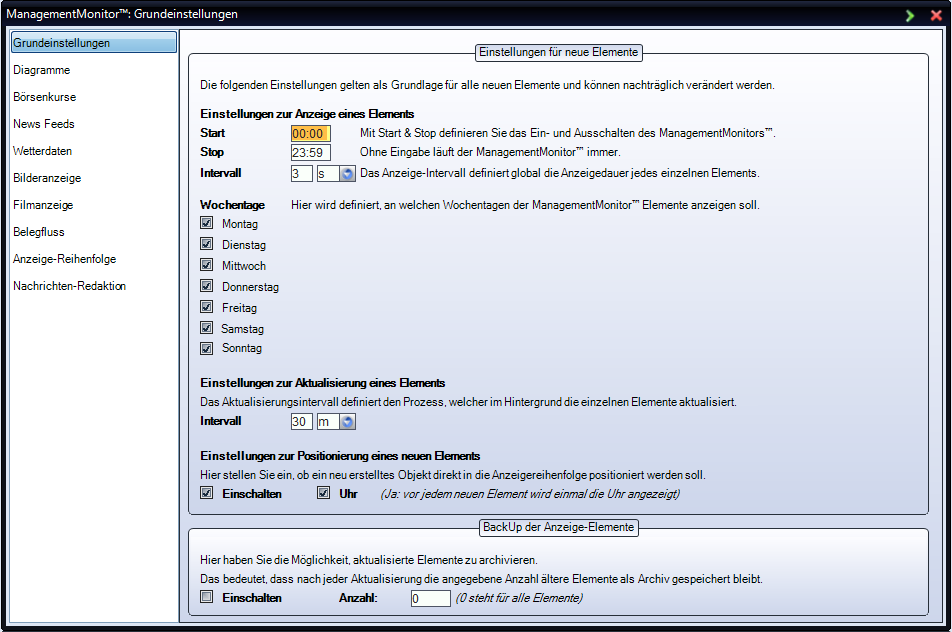Screen dimensions: 952x632
Task: Click the Montag label
Action: click(x=240, y=224)
